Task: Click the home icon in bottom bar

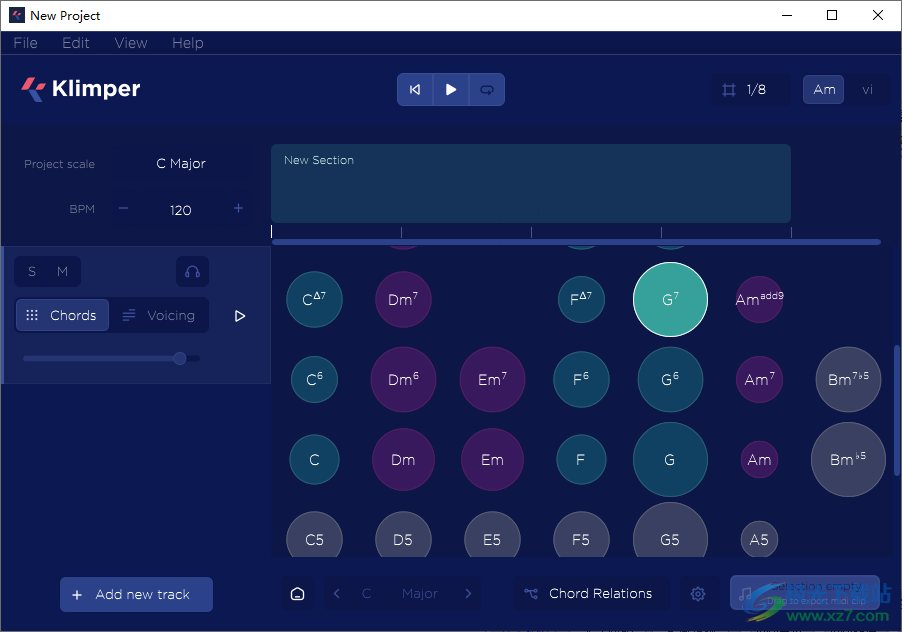Action: point(297,594)
